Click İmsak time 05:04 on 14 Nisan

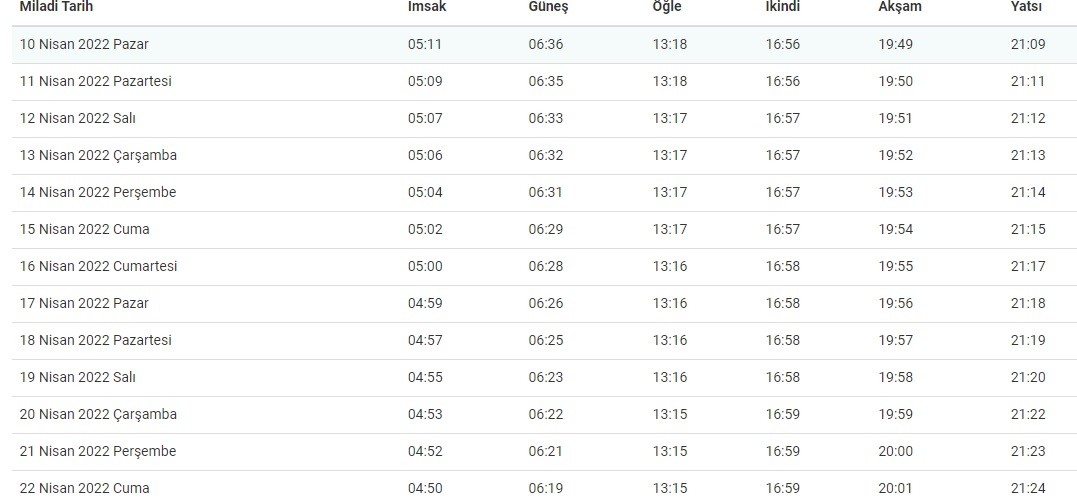(425, 193)
